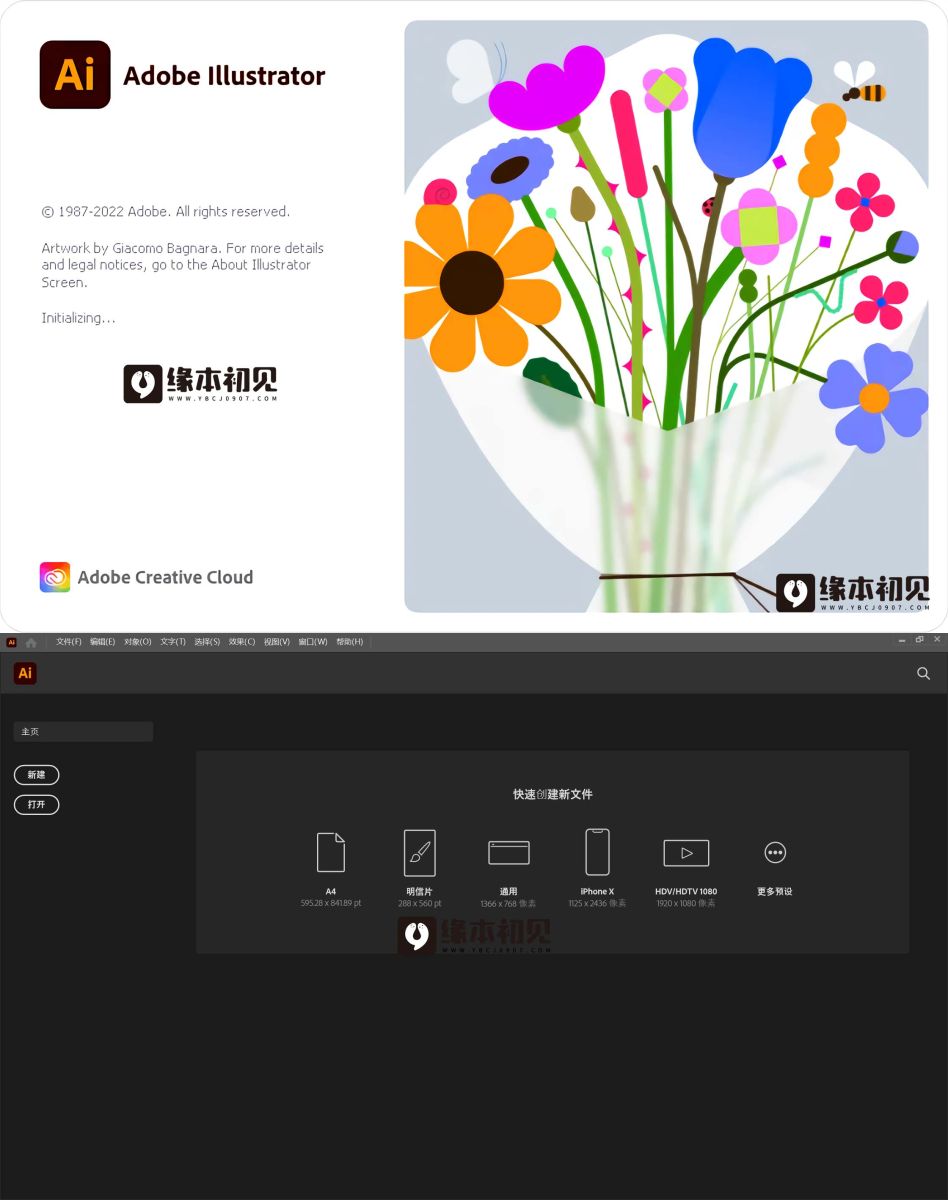
Task: Open the 视图(V) menu
Action: tap(277, 642)
